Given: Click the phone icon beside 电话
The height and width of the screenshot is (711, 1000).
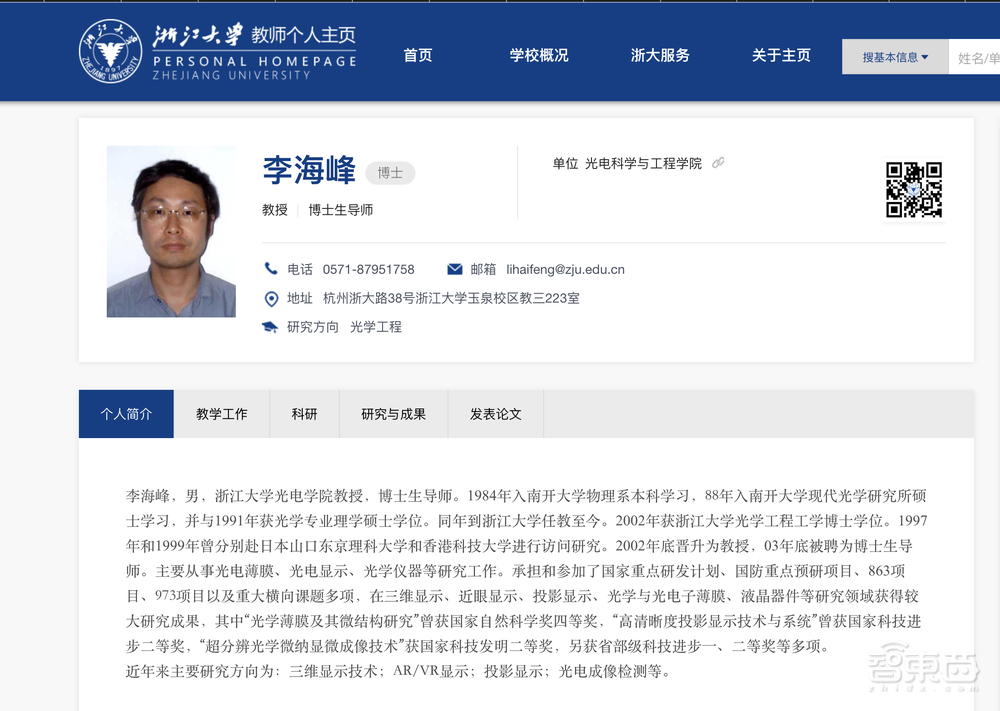Looking at the screenshot, I should [271, 268].
